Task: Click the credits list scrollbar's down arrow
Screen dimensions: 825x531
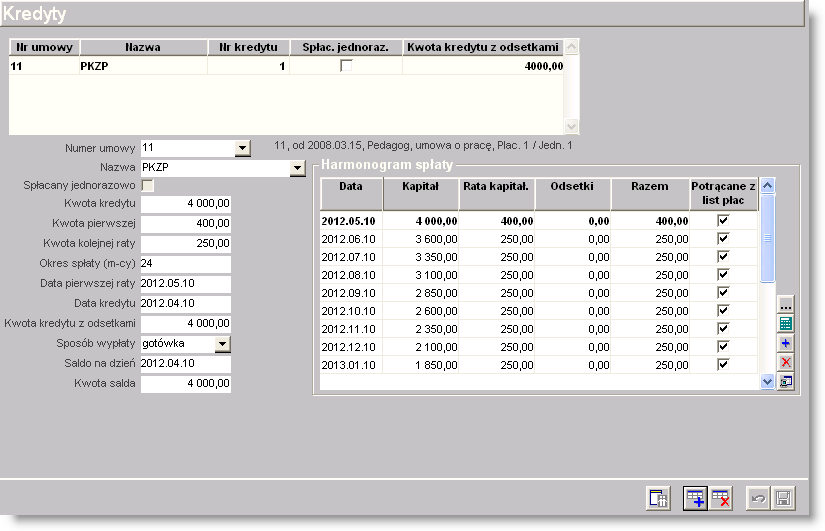Action: click(571, 126)
